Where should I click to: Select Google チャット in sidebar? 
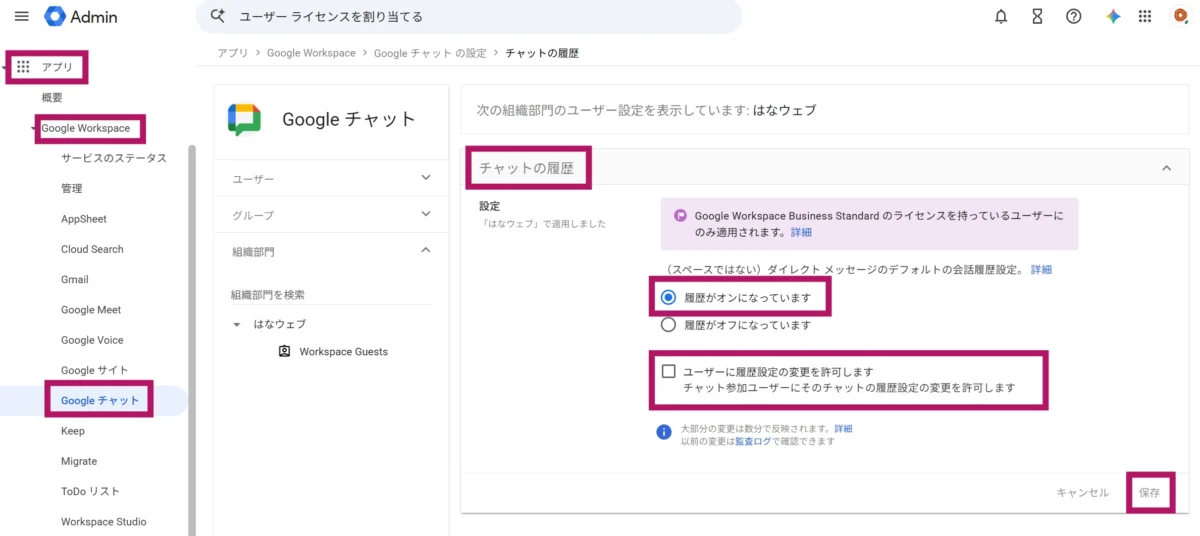coord(100,401)
